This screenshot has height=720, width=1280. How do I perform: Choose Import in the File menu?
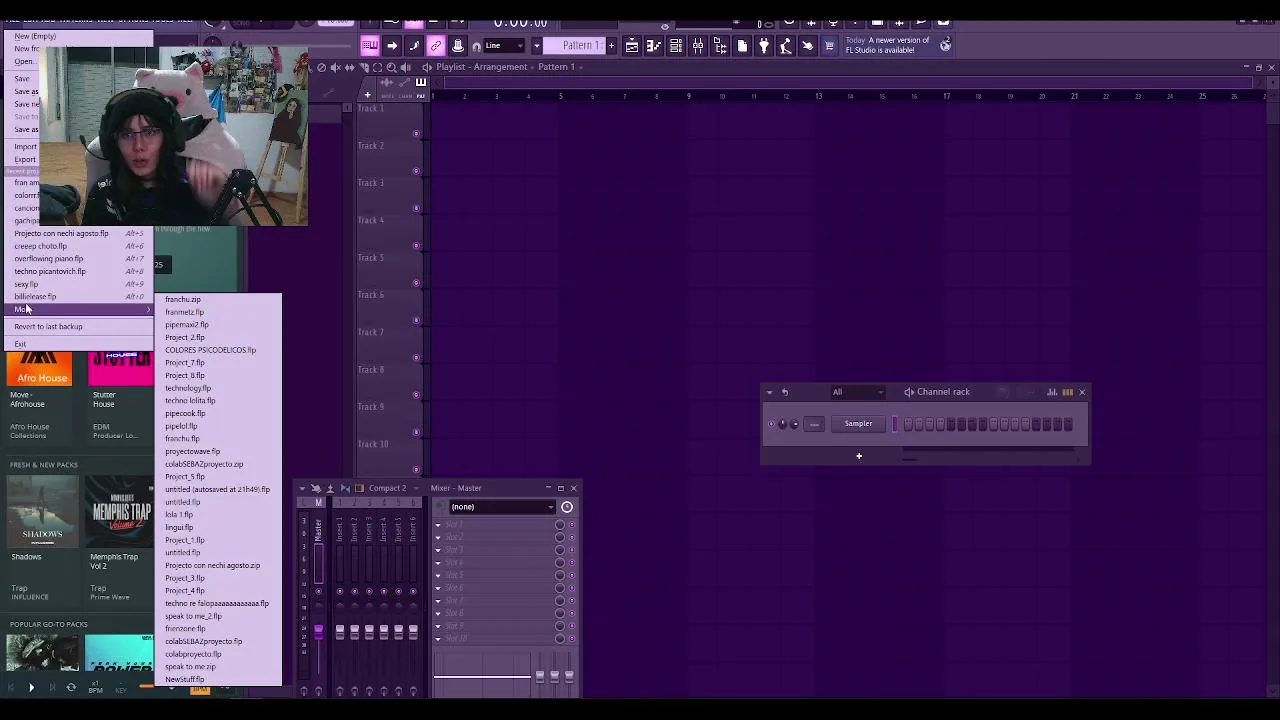(x=26, y=147)
